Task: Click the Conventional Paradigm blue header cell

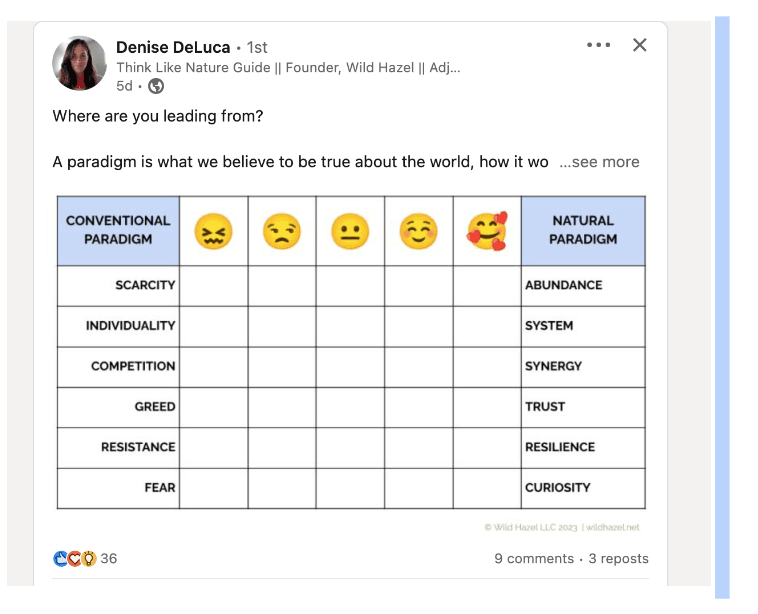Action: (x=118, y=231)
